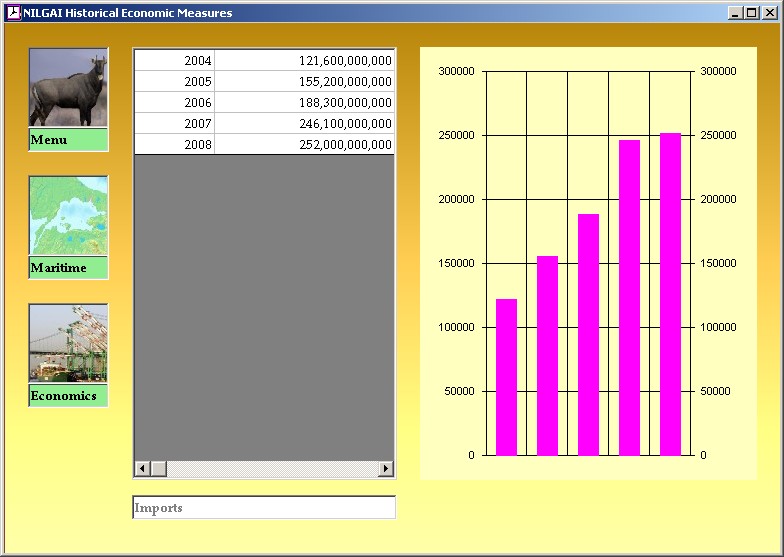The width and height of the screenshot is (784, 557).
Task: Click the shortest magenta bar in chart
Action: click(x=506, y=377)
